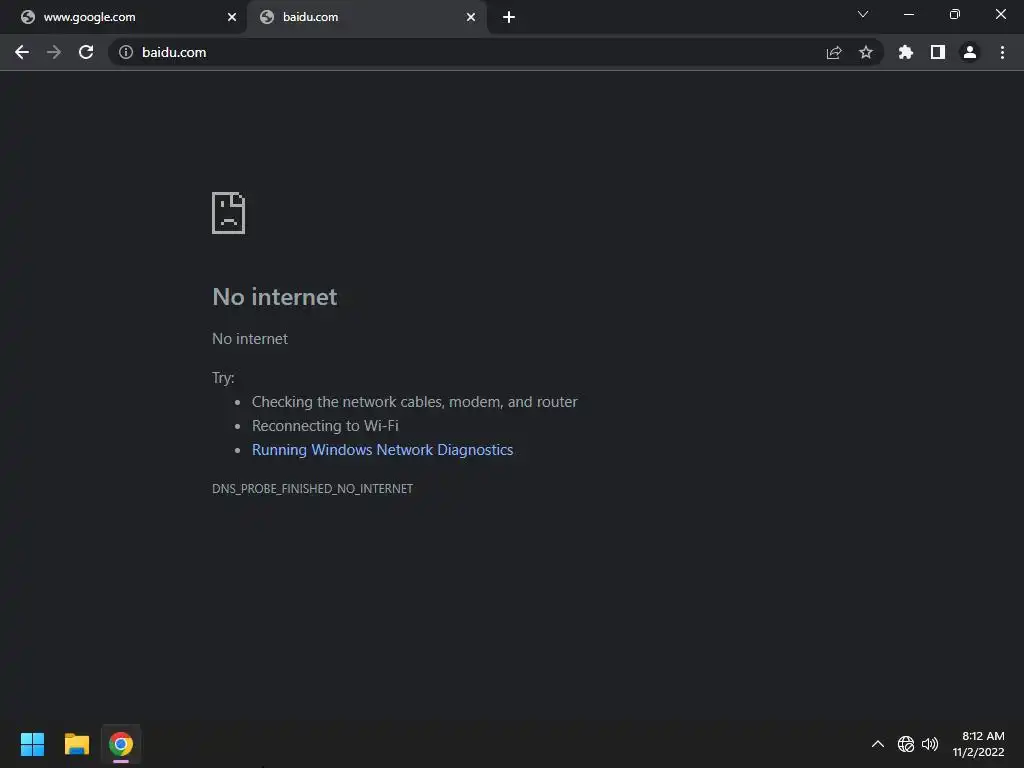
Task: Toggle the side panel icon
Action: click(938, 52)
